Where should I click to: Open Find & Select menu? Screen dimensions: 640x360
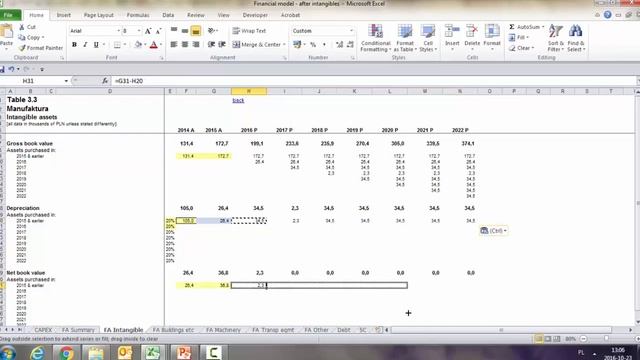(576, 38)
